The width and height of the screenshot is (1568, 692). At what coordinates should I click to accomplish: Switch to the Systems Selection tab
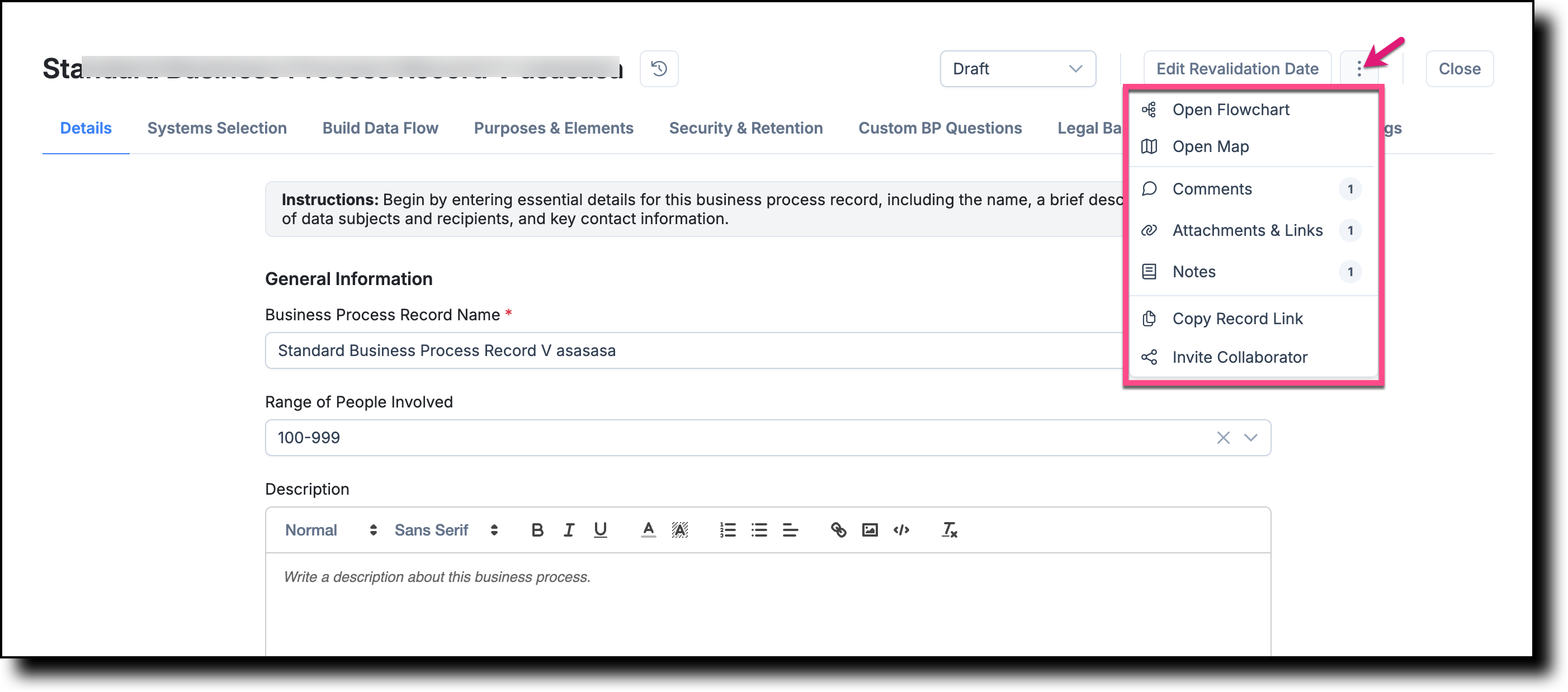coord(217,129)
